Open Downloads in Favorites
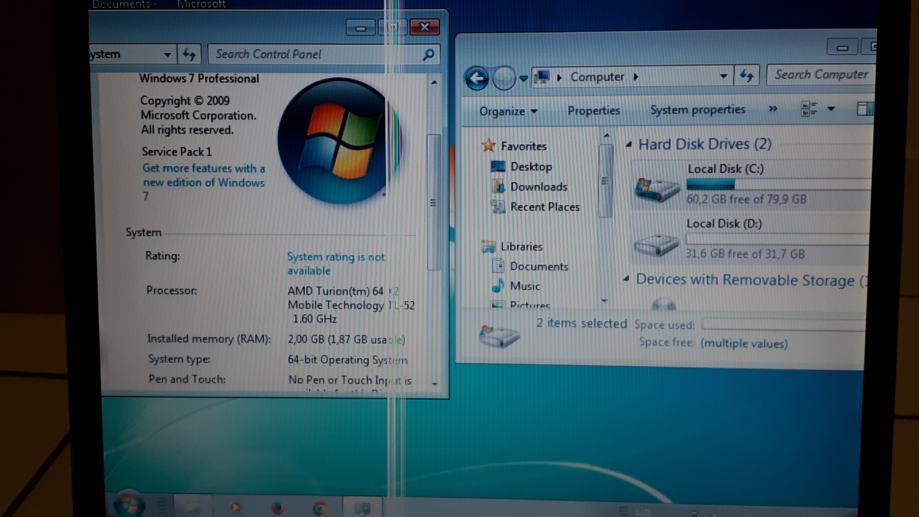Screen dimensions: 919x517 539,186
